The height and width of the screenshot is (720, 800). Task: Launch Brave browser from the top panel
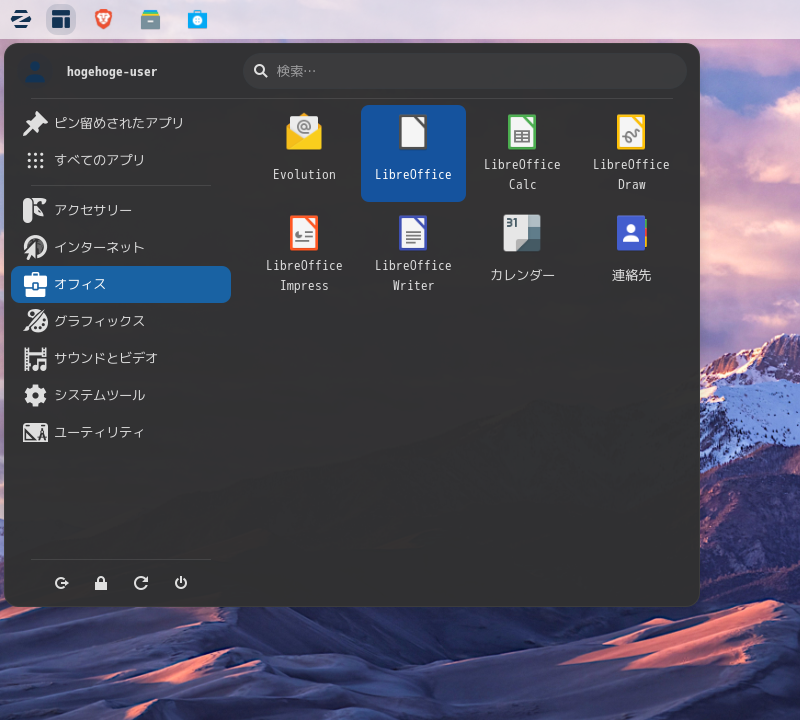click(x=104, y=19)
